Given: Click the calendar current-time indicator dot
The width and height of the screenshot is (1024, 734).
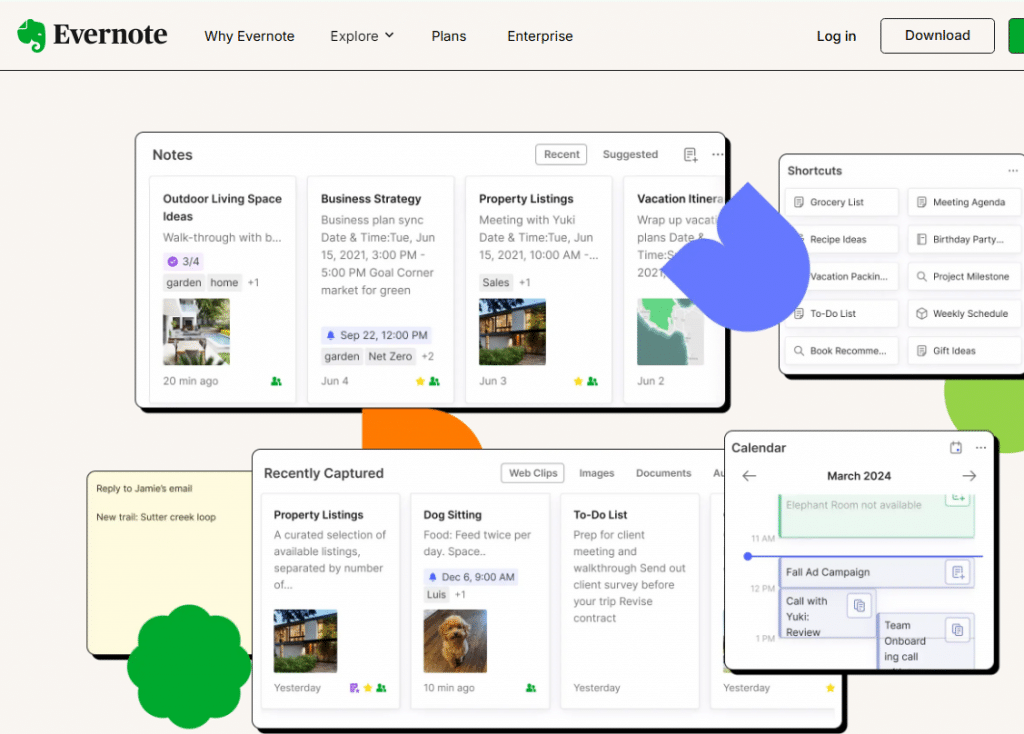Looking at the screenshot, I should tap(748, 556).
